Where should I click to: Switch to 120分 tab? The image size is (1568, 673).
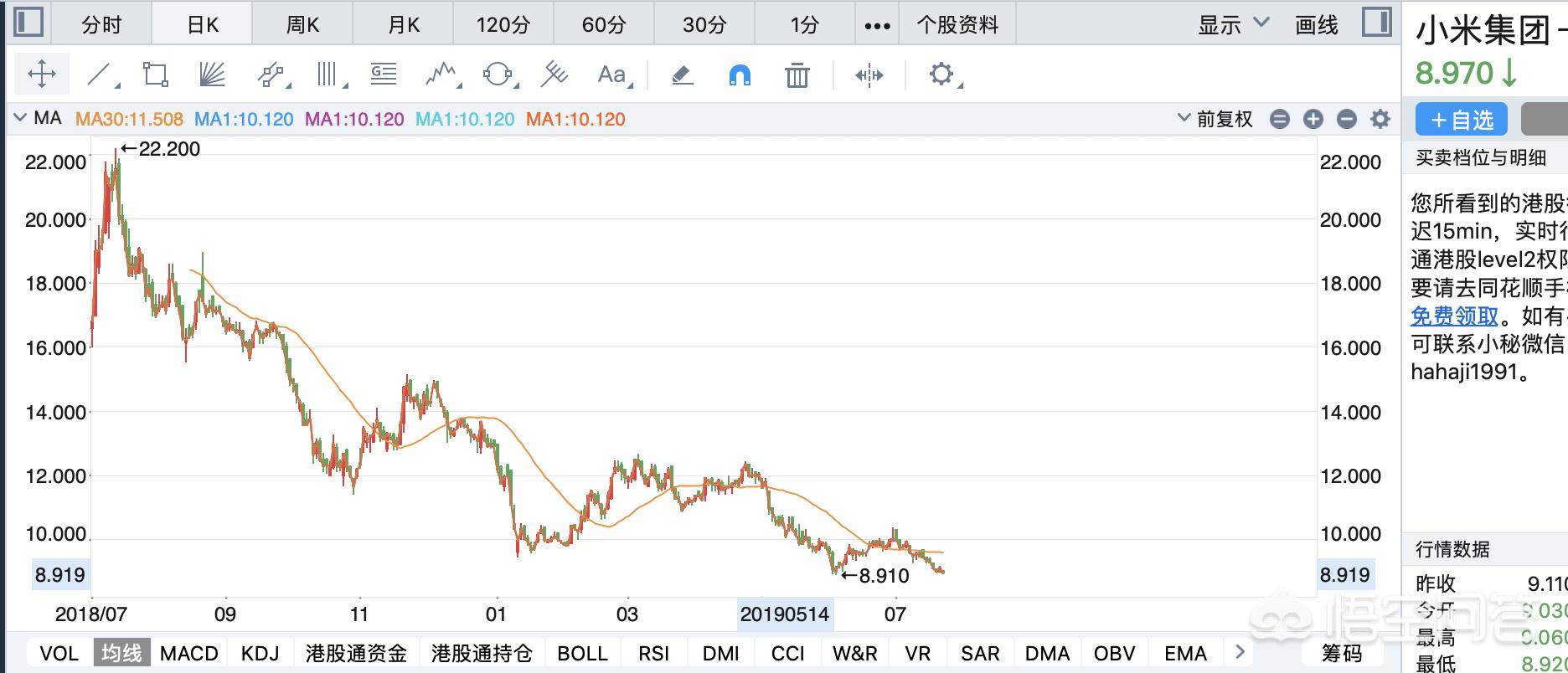(503, 25)
